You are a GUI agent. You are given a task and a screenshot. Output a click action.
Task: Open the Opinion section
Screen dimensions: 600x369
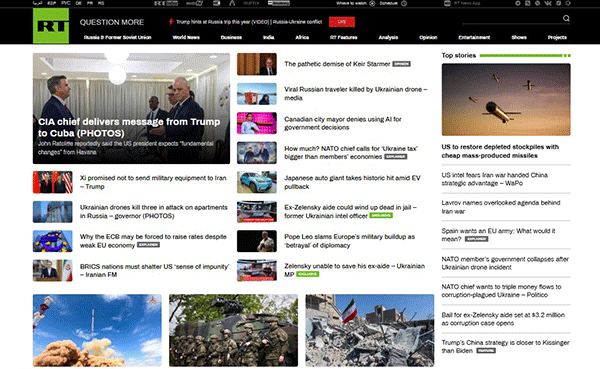(428, 38)
